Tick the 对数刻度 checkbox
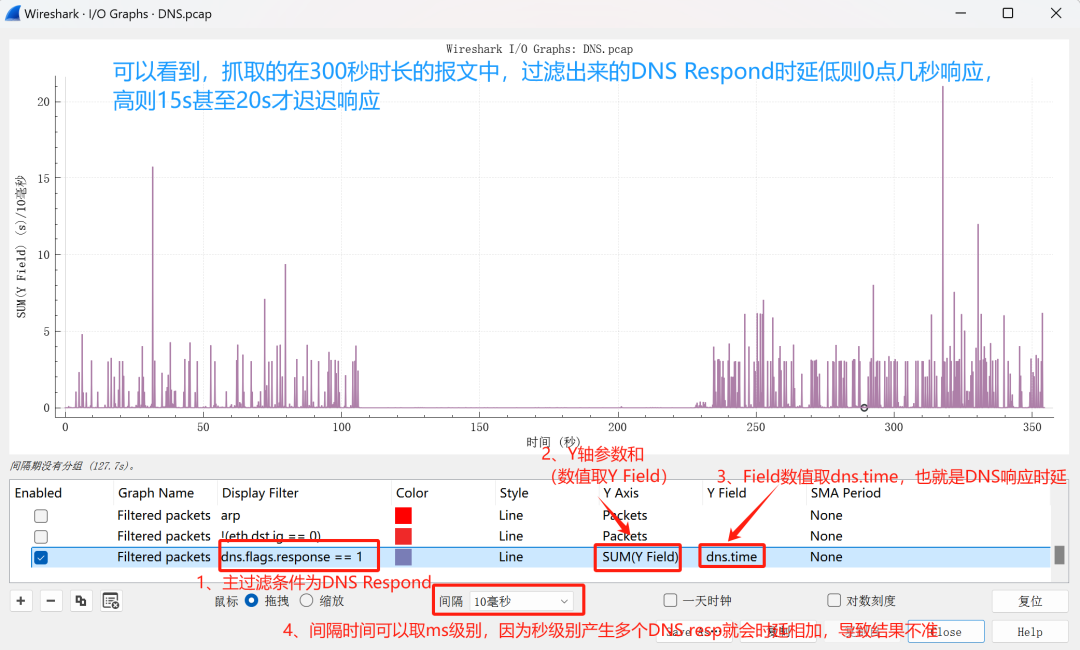Viewport: 1080px width, 650px height. 834,600
